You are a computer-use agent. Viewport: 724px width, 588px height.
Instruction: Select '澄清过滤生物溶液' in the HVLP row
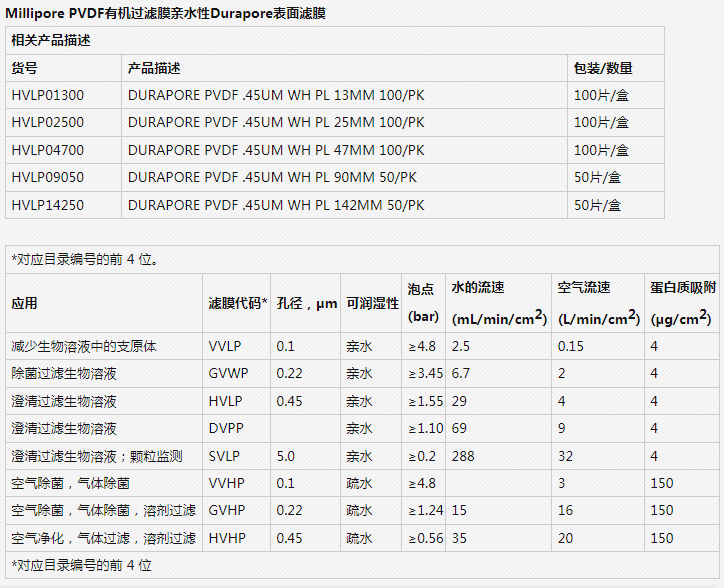pos(64,401)
